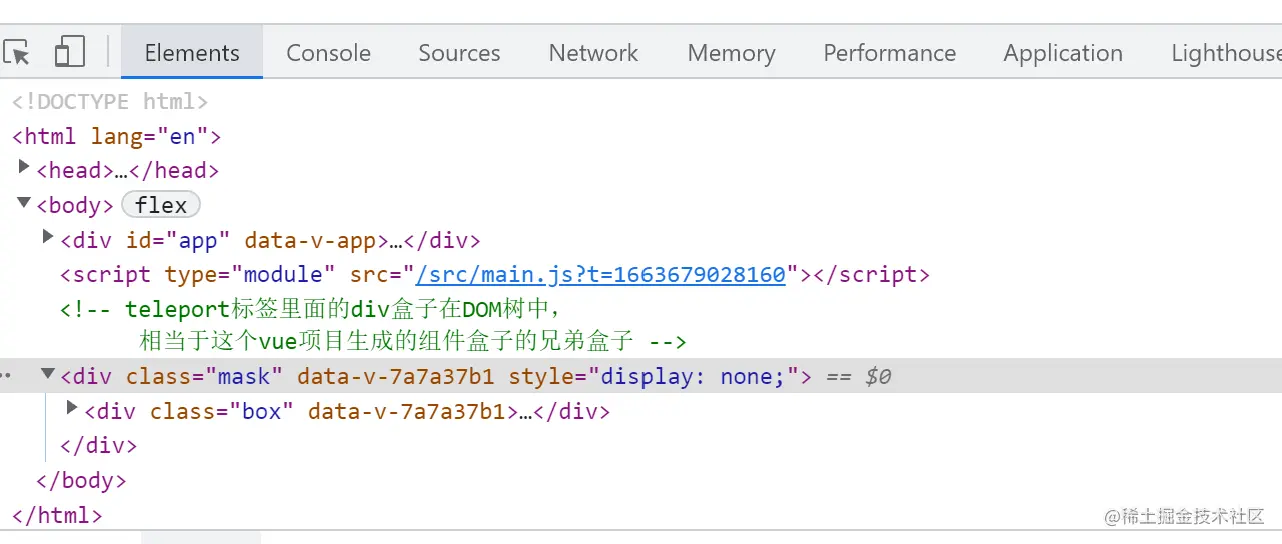This screenshot has width=1282, height=544.
Task: Select the closing </body> line
Action: [x=81, y=480]
